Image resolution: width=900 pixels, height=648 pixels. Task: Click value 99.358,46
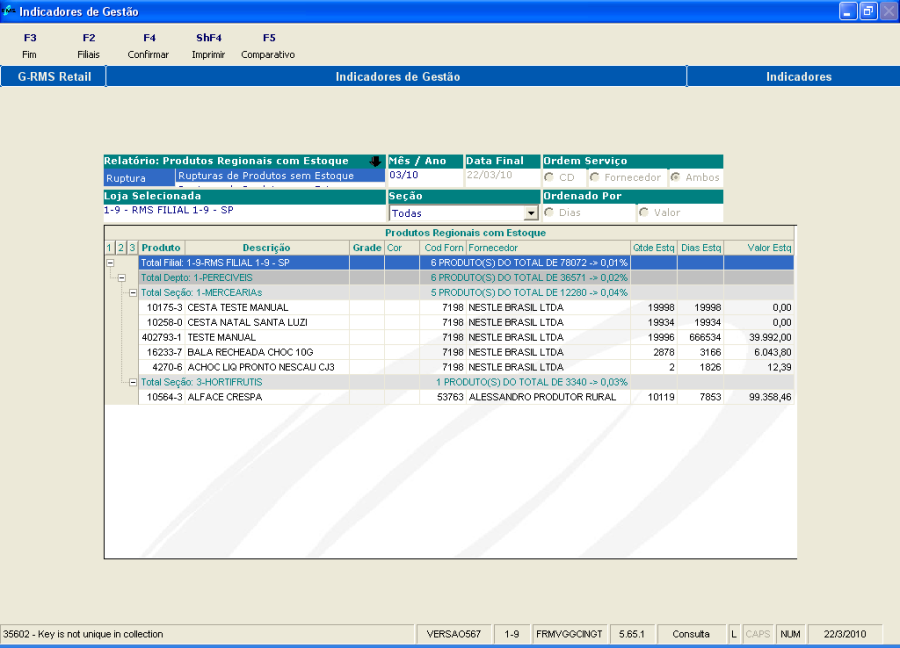(x=770, y=397)
